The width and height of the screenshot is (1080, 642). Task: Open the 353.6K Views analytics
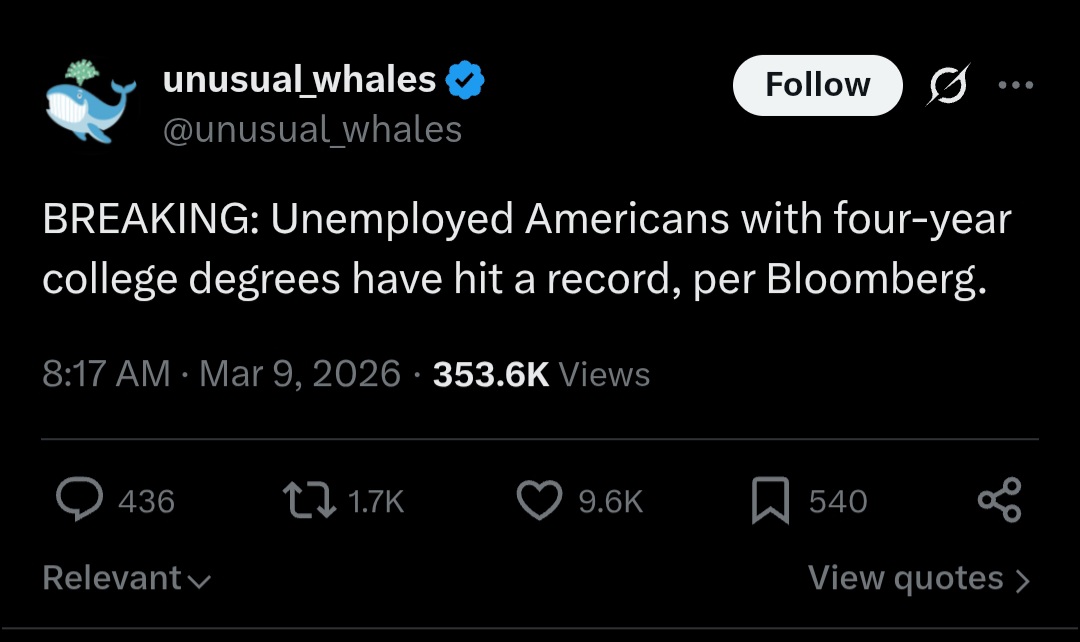[x=541, y=374]
